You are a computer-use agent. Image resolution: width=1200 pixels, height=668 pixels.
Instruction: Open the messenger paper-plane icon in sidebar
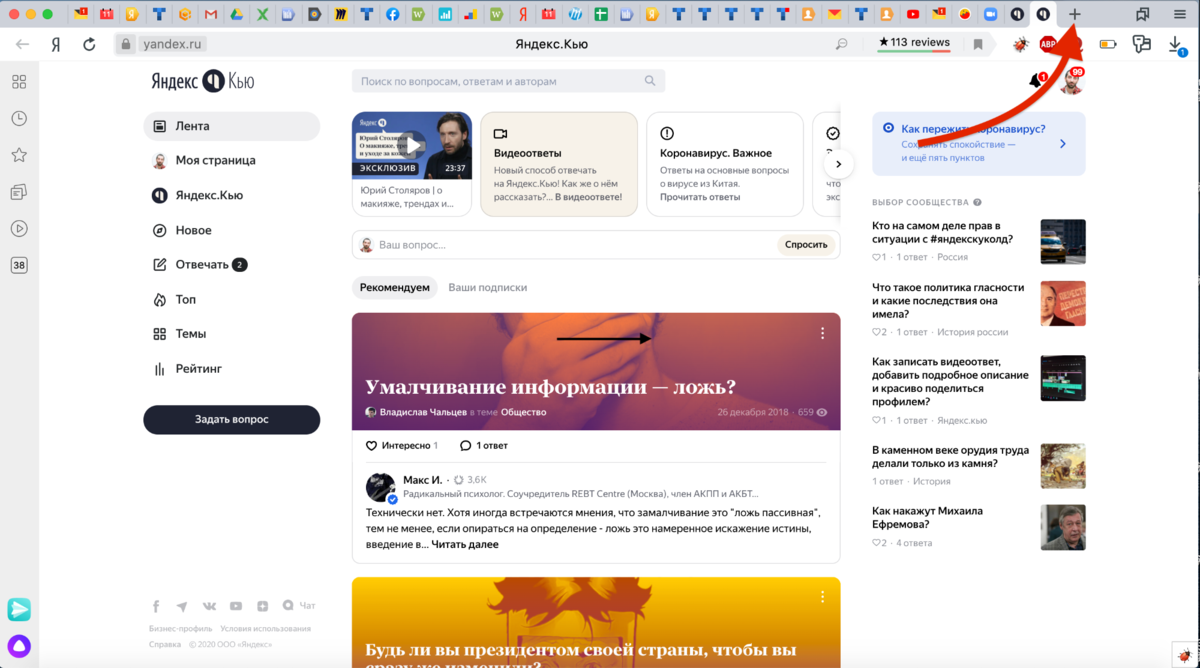[19, 609]
